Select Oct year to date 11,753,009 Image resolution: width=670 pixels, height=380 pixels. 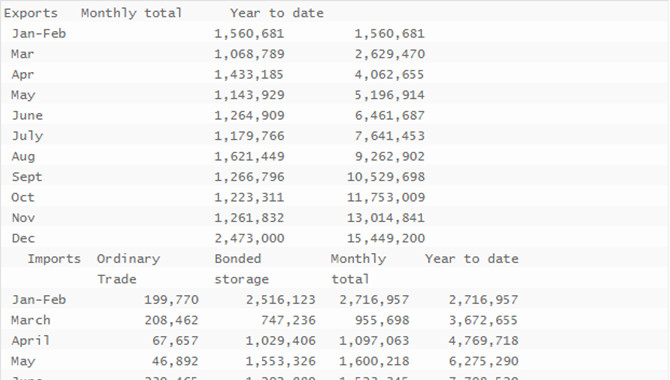coord(386,198)
